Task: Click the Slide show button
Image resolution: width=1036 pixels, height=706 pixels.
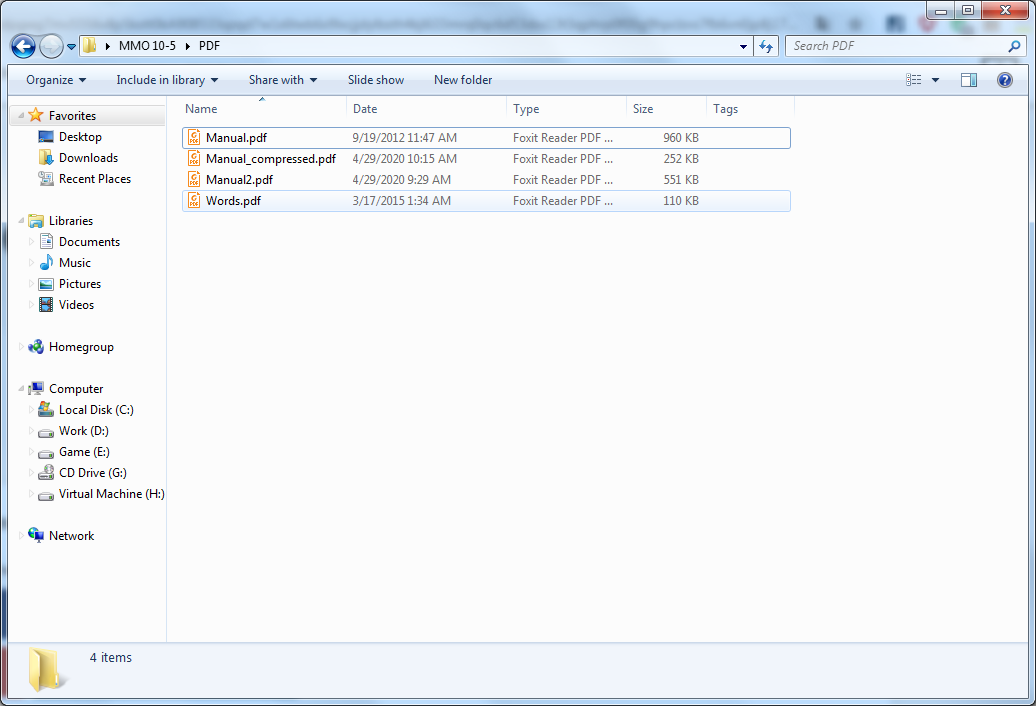Action: 376,80
